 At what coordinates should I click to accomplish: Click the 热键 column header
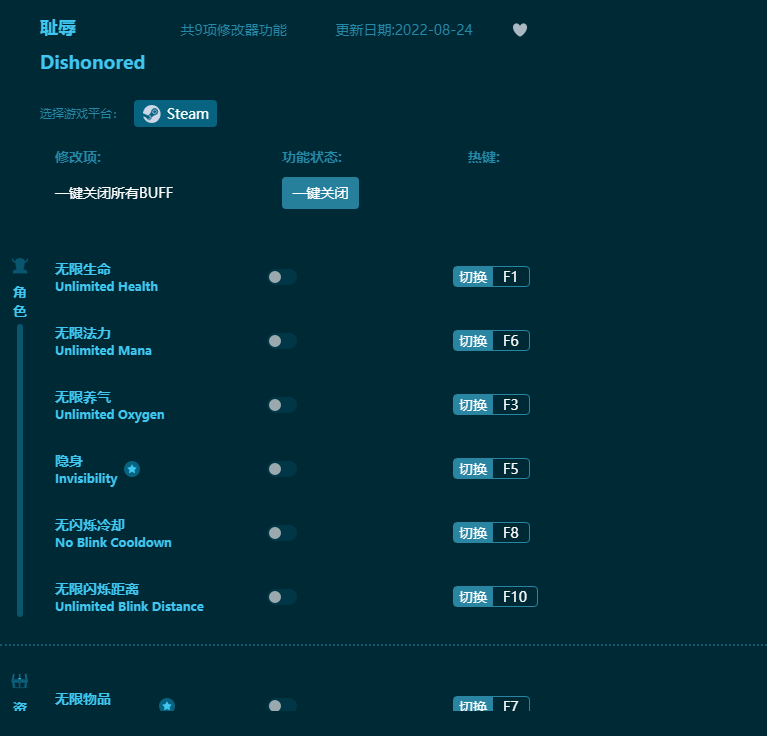click(x=483, y=157)
